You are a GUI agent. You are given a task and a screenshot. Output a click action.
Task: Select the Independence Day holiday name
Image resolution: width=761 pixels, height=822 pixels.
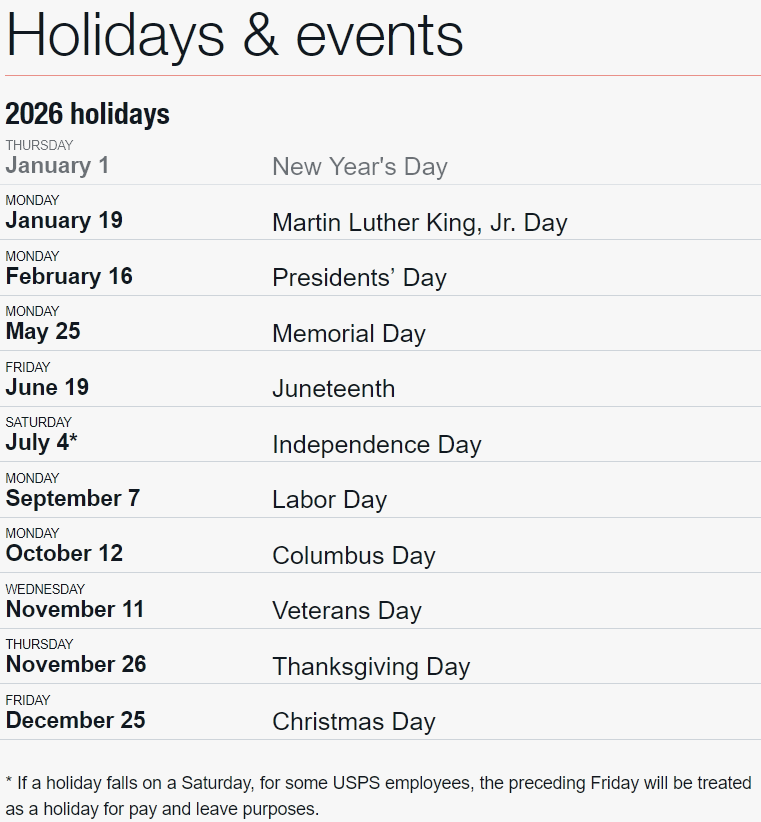pyautogui.click(x=377, y=445)
